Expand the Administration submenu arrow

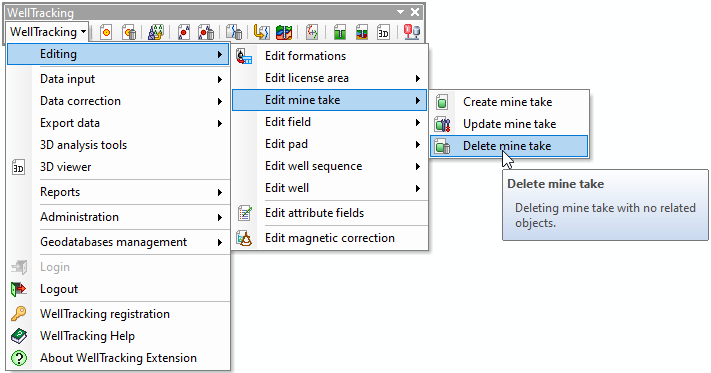pos(219,218)
